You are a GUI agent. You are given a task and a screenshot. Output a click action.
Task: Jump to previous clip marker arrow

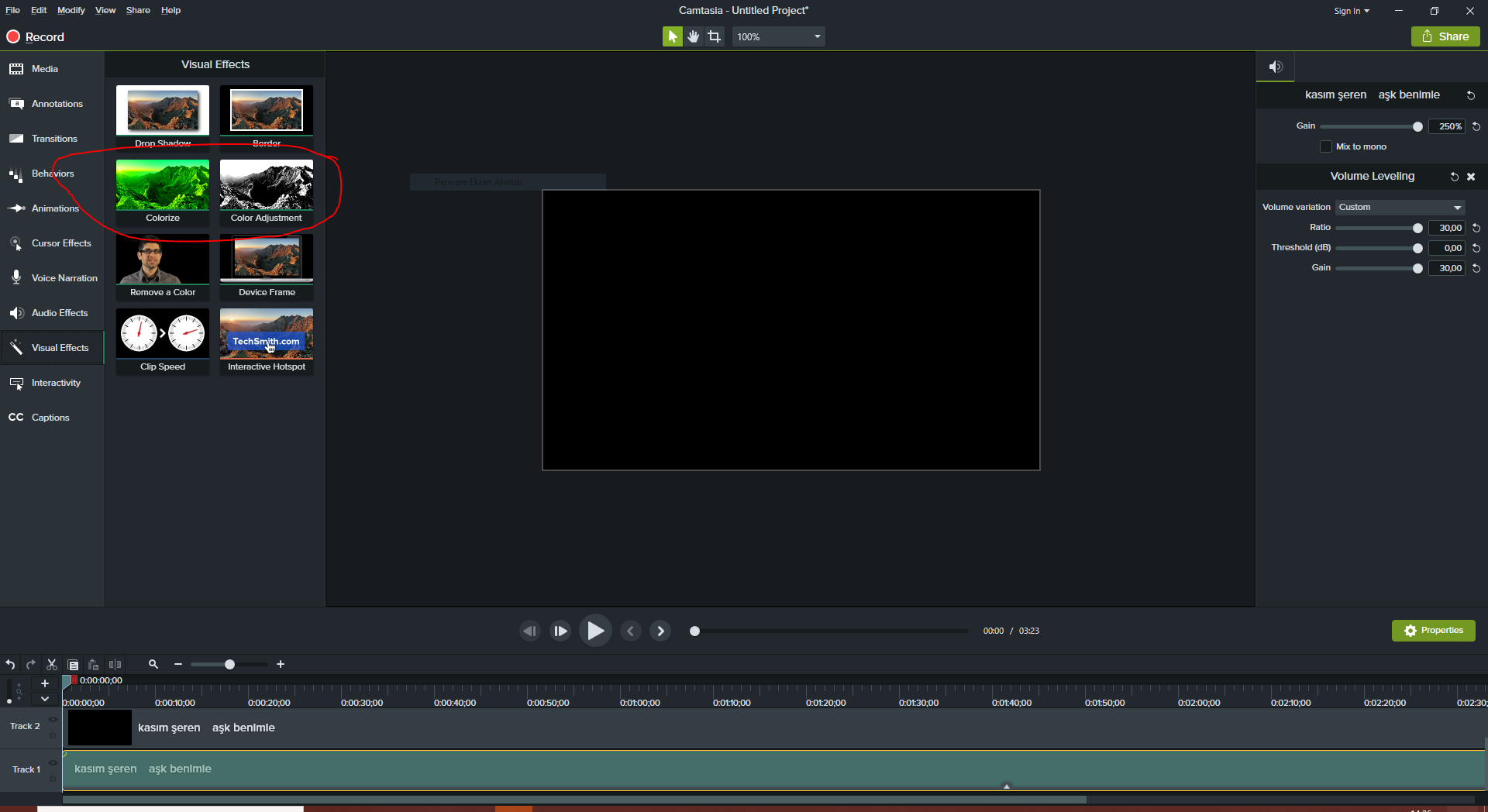point(630,631)
